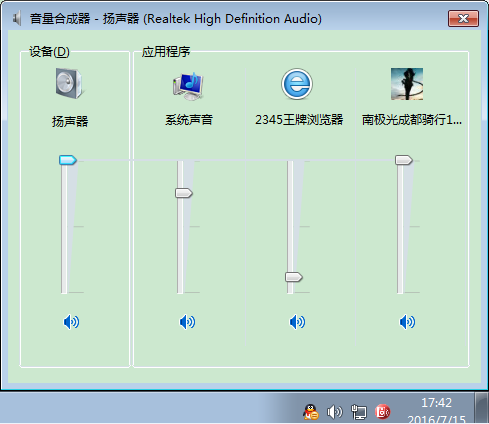Viewport: 489px width, 424px height.
Task: Open the QQ penguin tray icon
Action: (x=311, y=412)
